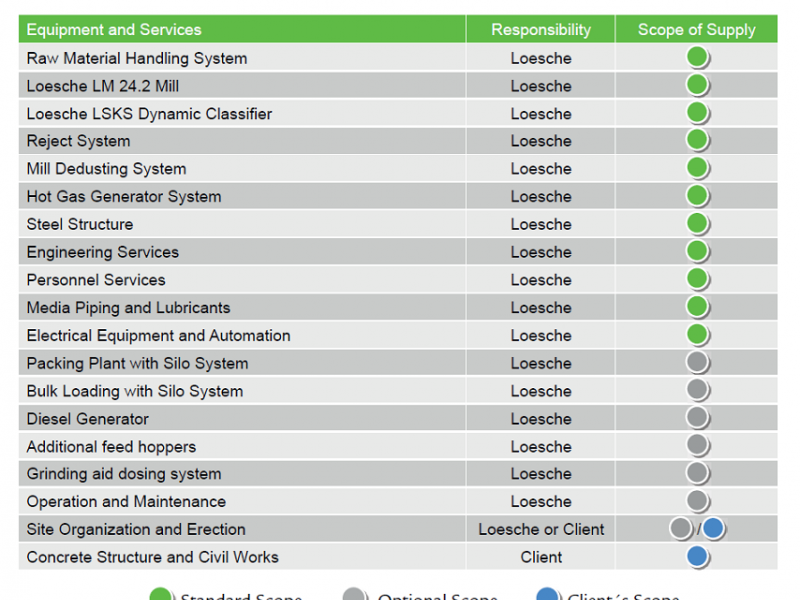Select the Raw Material Handling System text

[137, 58]
